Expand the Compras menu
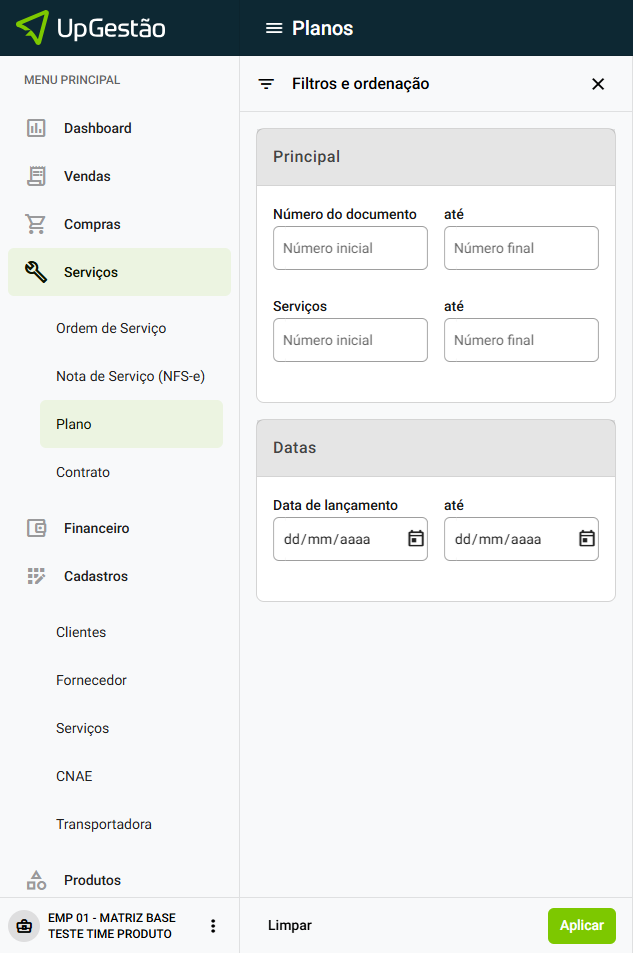 coord(92,224)
